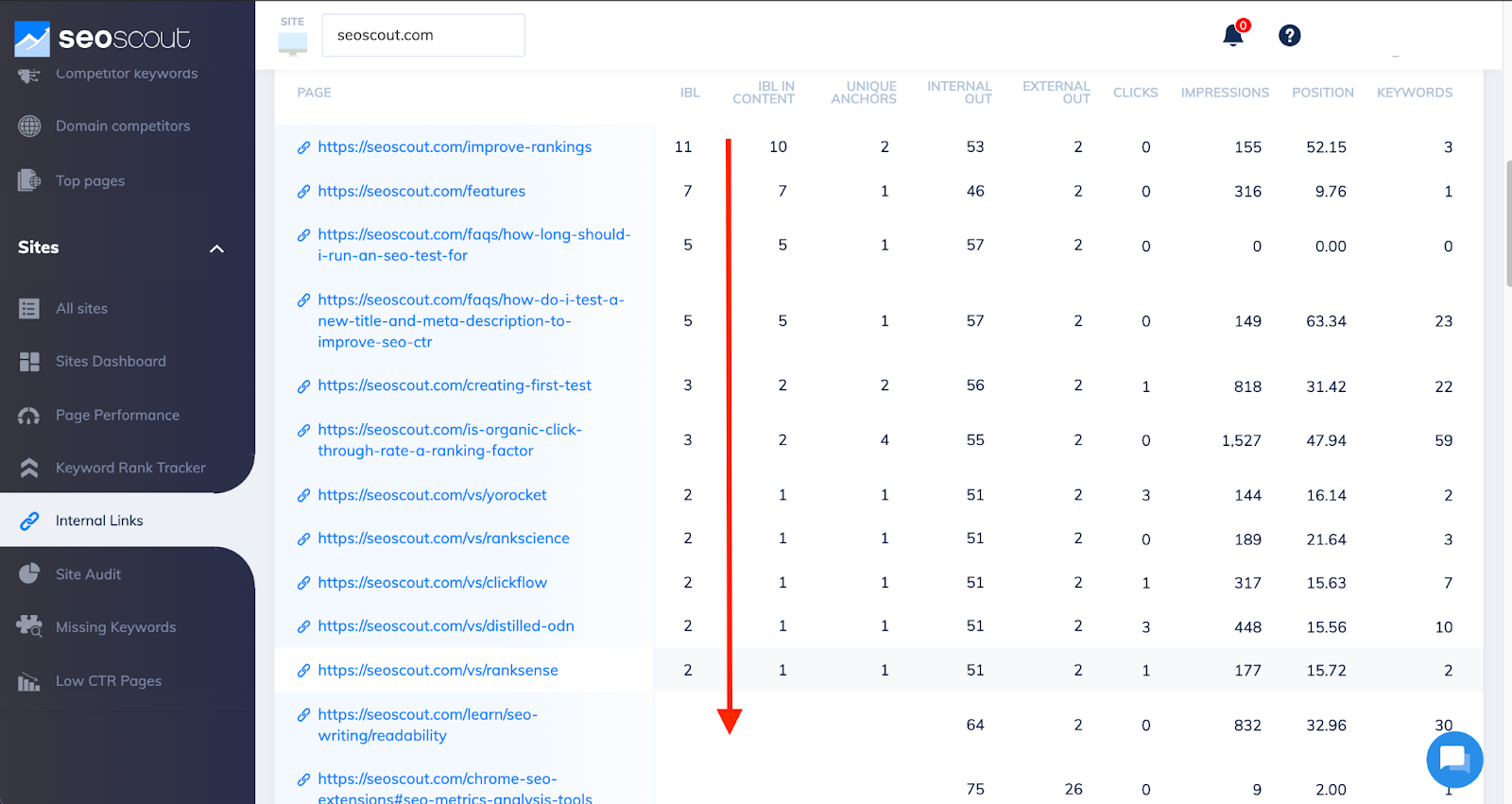Screen dimensions: 1512x804
Task: Sort by IBL column header
Action: [690, 93]
